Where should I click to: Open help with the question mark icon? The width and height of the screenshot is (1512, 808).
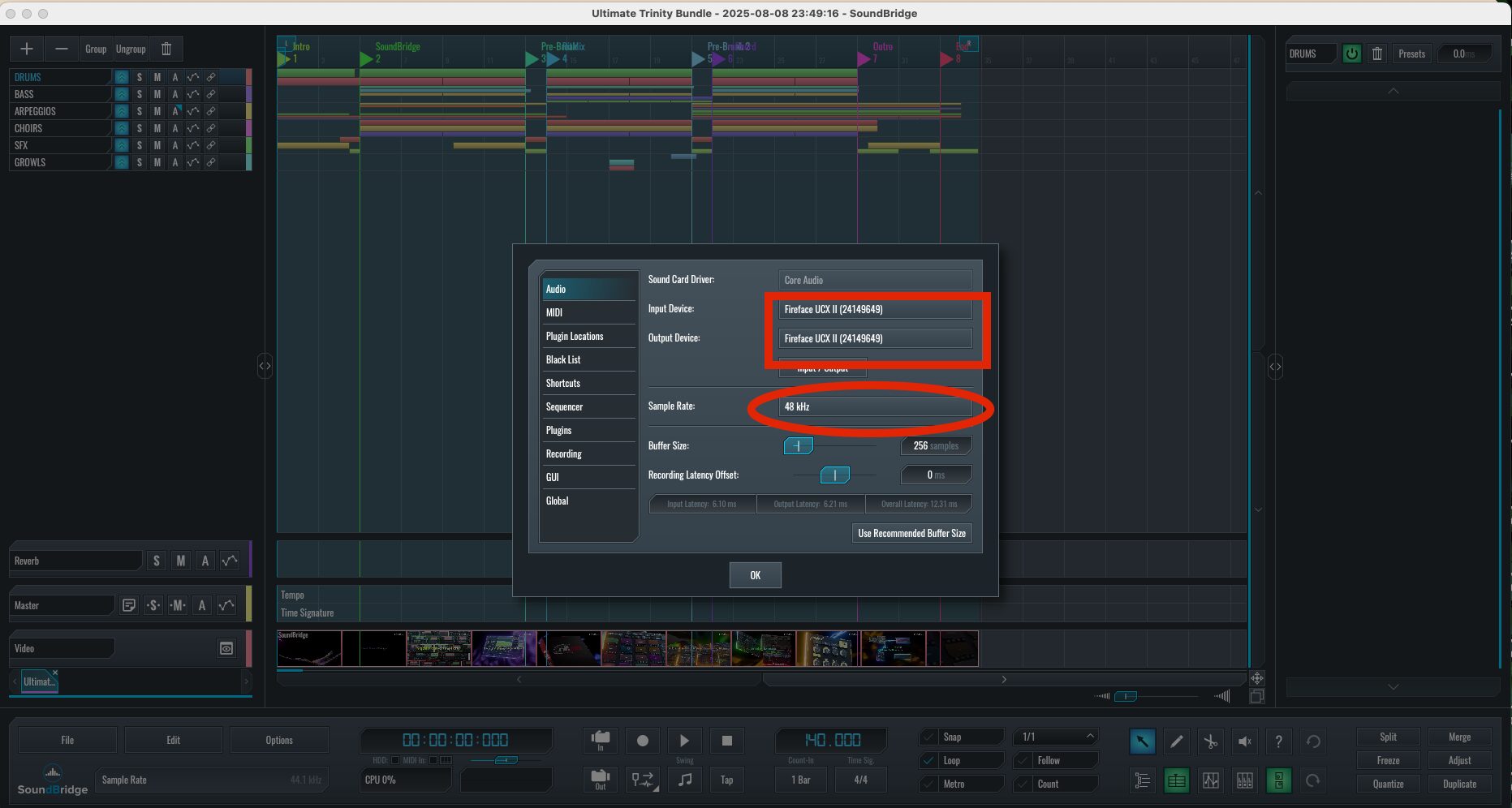tap(1278, 741)
